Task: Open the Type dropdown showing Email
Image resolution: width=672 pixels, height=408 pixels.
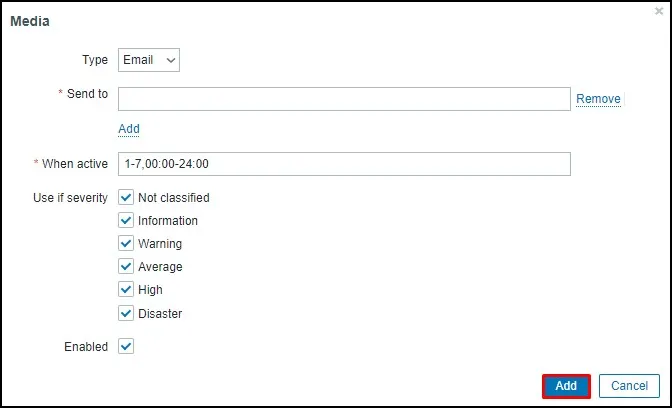Action: (x=149, y=60)
